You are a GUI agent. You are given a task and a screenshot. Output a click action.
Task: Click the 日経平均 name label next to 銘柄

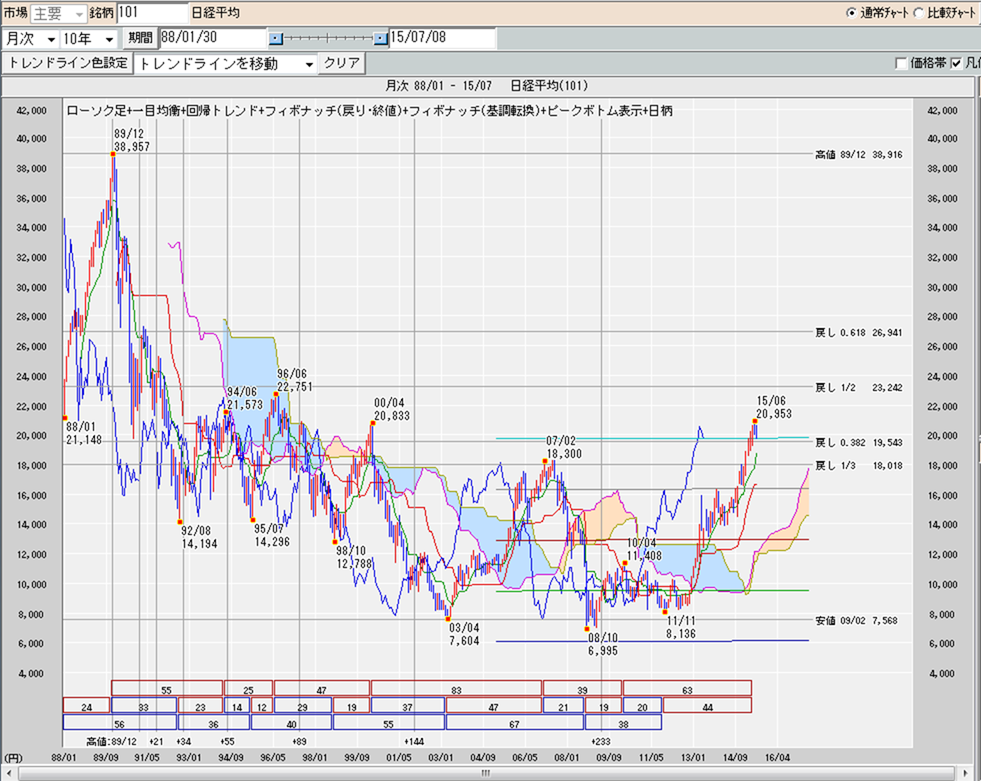click(215, 13)
